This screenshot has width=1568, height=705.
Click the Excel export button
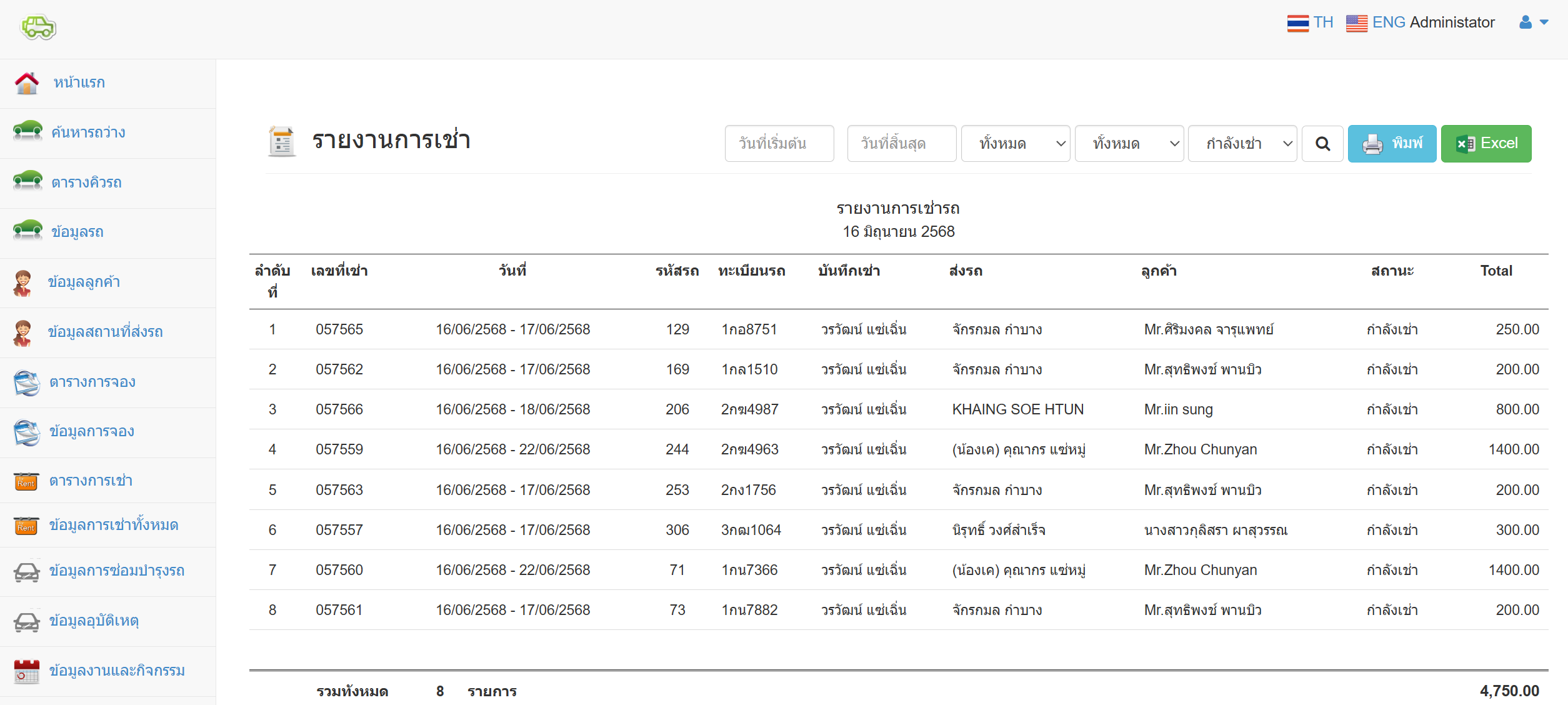coord(1486,144)
